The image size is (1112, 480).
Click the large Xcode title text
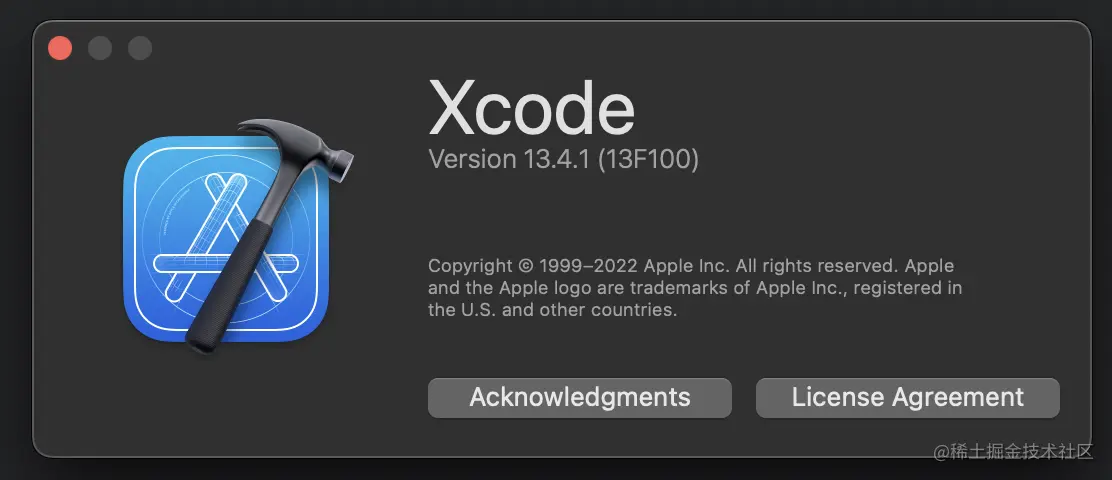click(x=531, y=108)
